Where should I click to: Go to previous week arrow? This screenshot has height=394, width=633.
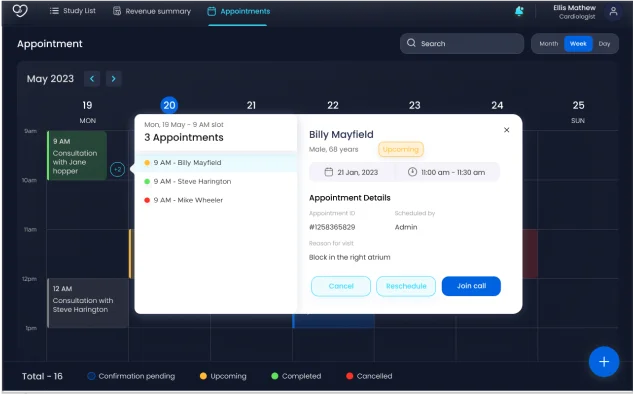(x=92, y=79)
